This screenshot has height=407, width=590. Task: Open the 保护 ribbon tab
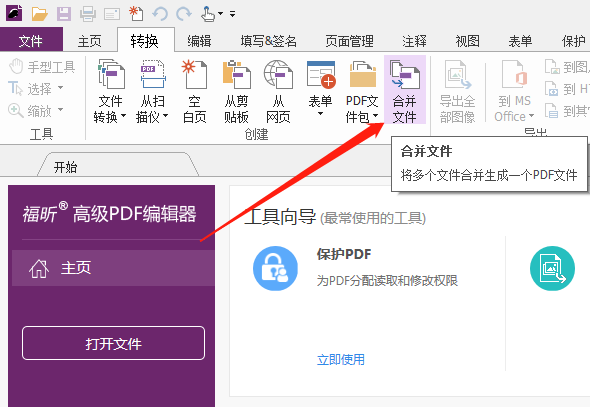pyautogui.click(x=574, y=41)
